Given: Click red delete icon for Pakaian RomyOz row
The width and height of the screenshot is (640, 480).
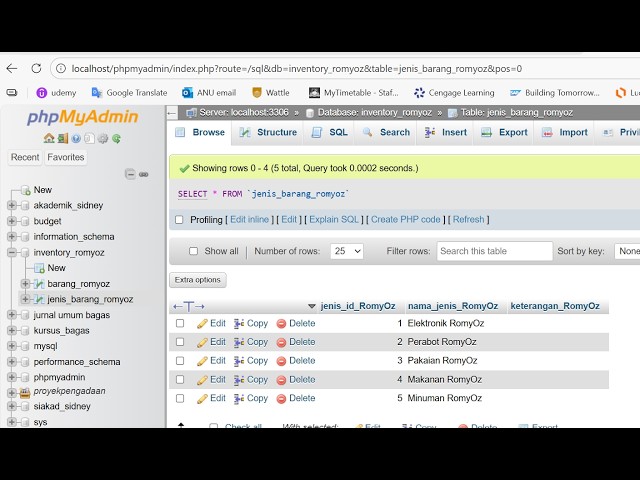Looking at the screenshot, I should point(281,361).
